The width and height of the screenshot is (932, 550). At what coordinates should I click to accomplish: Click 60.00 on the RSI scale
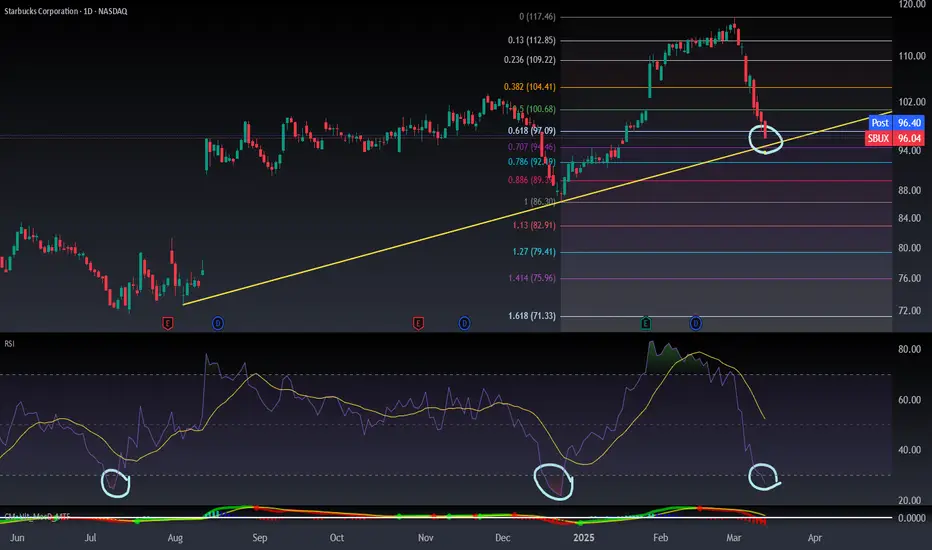[x=909, y=400]
